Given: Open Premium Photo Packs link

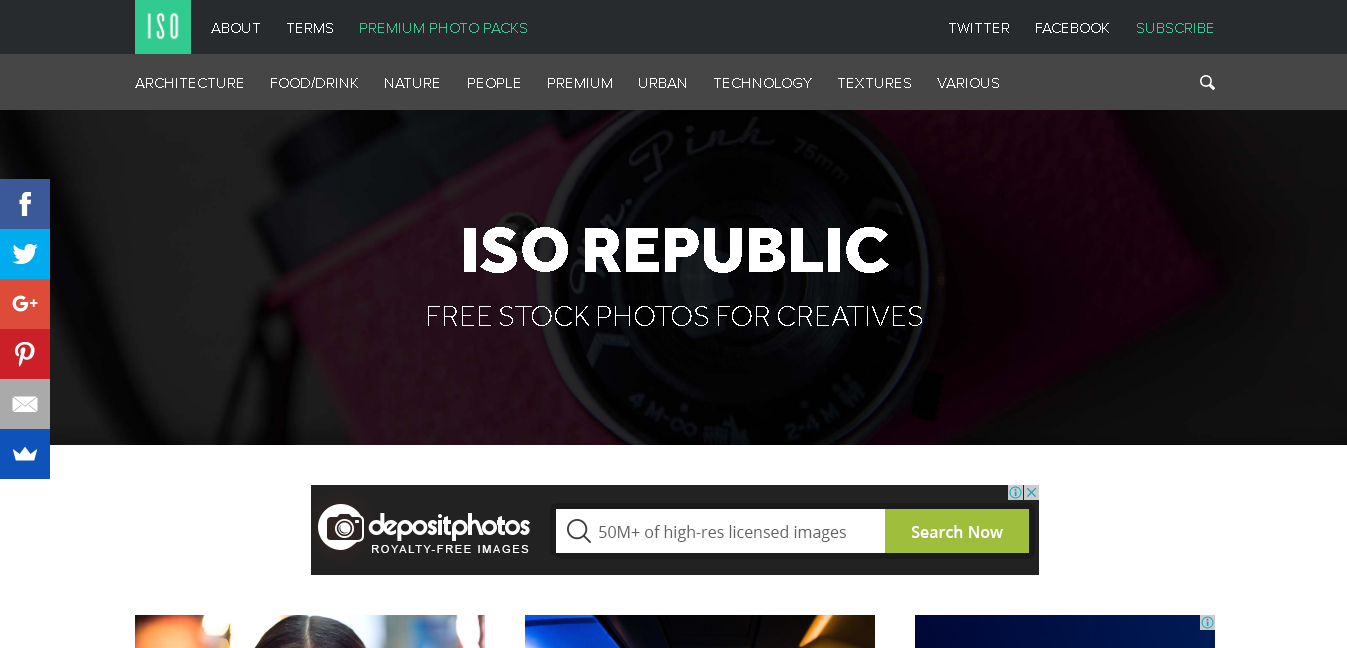Looking at the screenshot, I should pyautogui.click(x=443, y=28).
